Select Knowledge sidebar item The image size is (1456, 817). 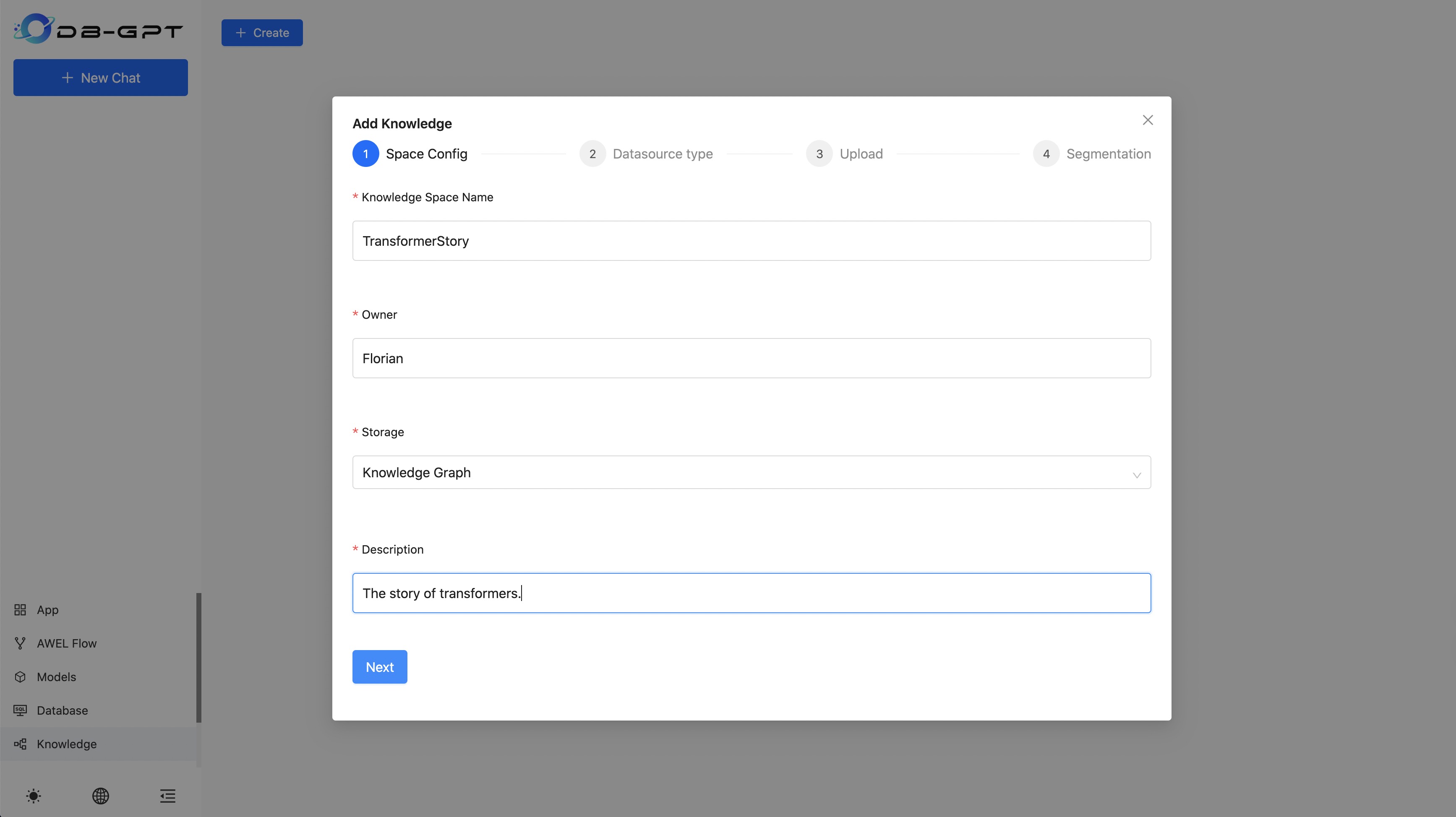66,744
